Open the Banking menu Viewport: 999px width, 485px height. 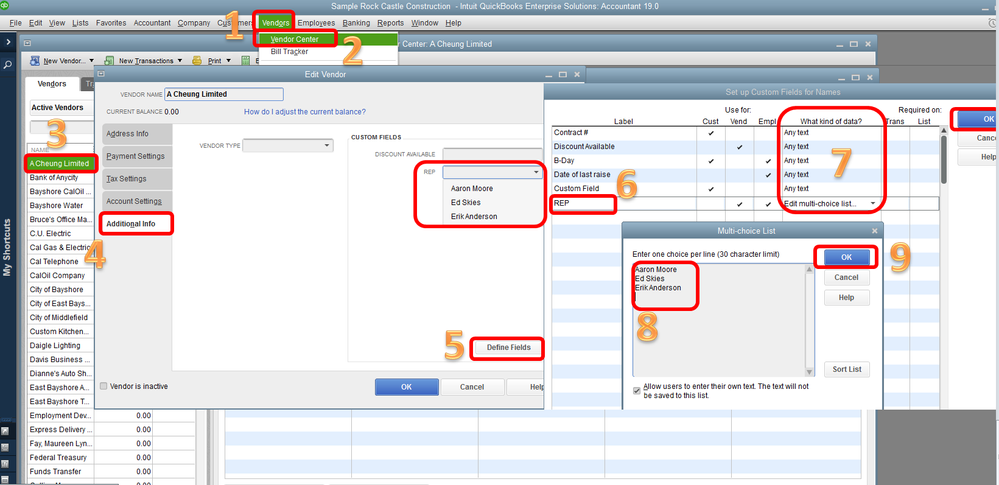[x=356, y=23]
